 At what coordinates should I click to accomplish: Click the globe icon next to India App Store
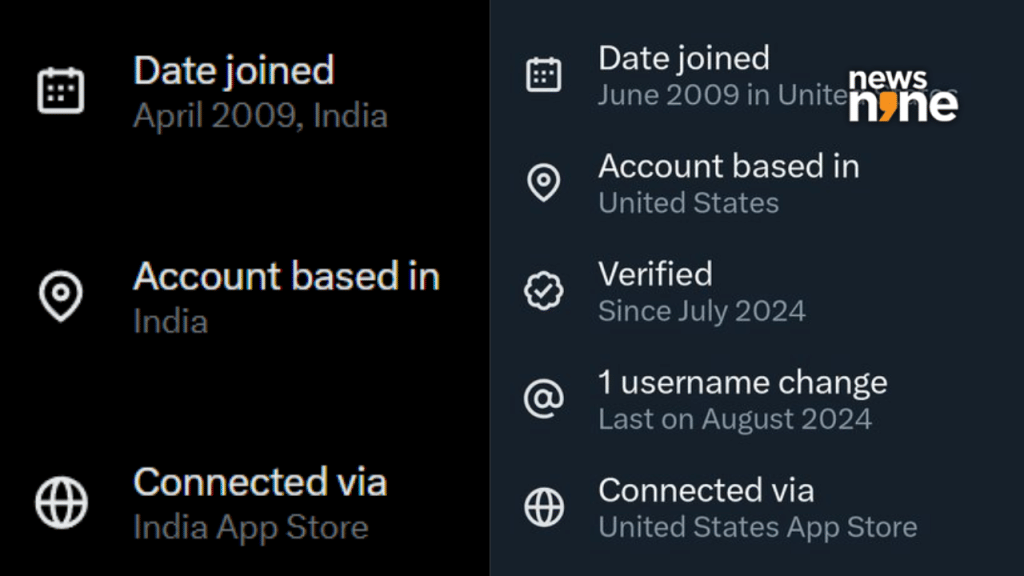coord(60,501)
